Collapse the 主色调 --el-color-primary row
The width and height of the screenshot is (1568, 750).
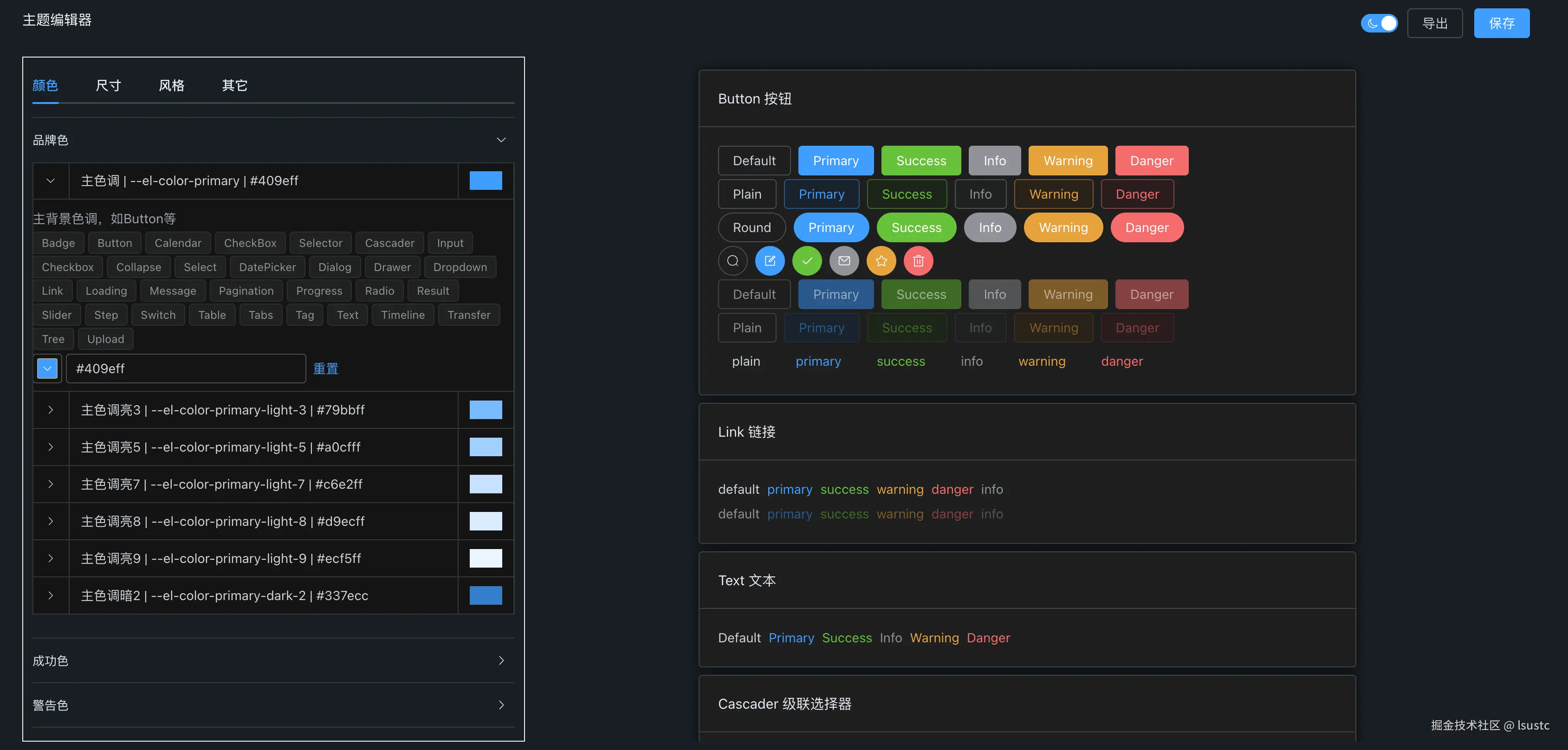51,181
